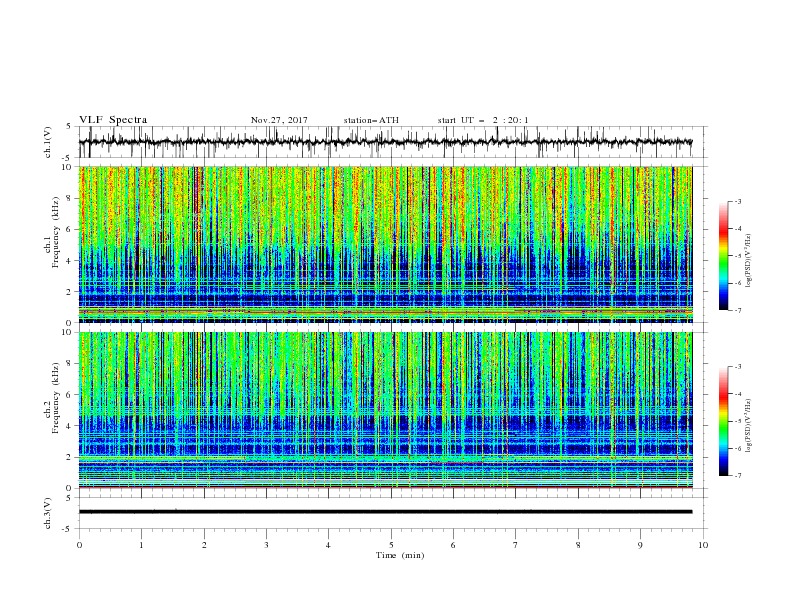Viewport: 792px width, 612px height.
Task: Click the flat ch.3 voltage trace
Action: (385, 512)
